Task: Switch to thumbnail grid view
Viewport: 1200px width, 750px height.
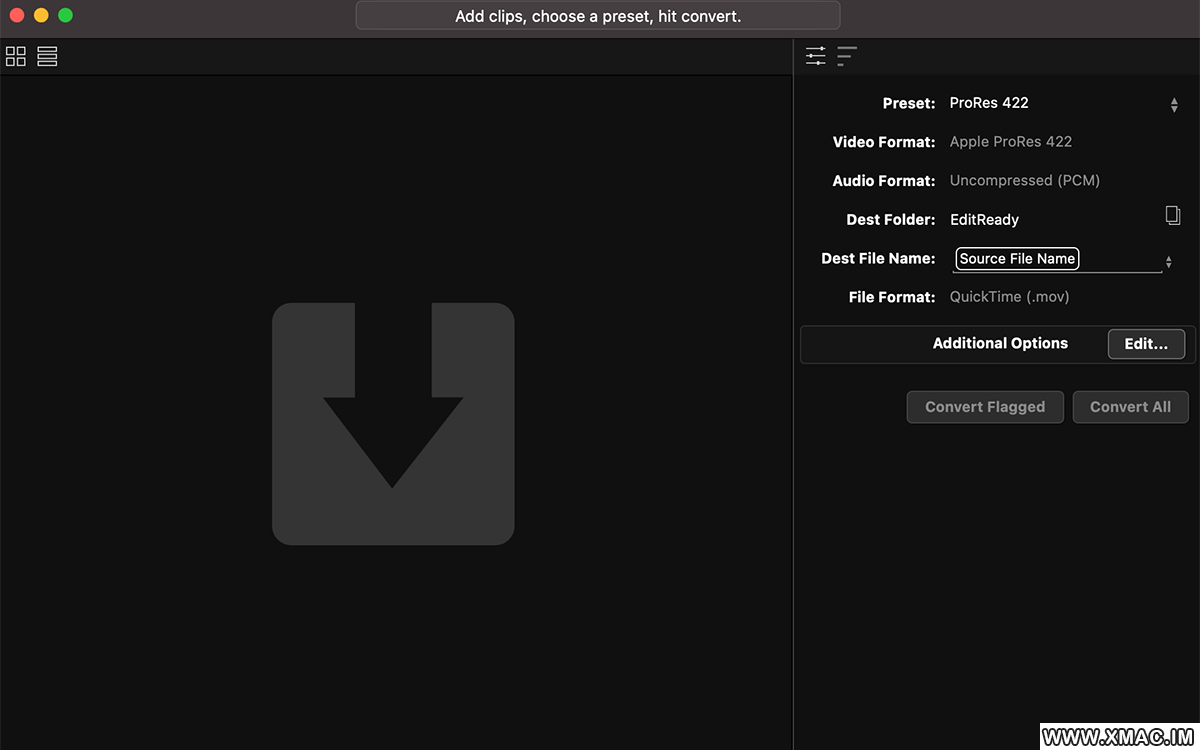Action: [16, 57]
